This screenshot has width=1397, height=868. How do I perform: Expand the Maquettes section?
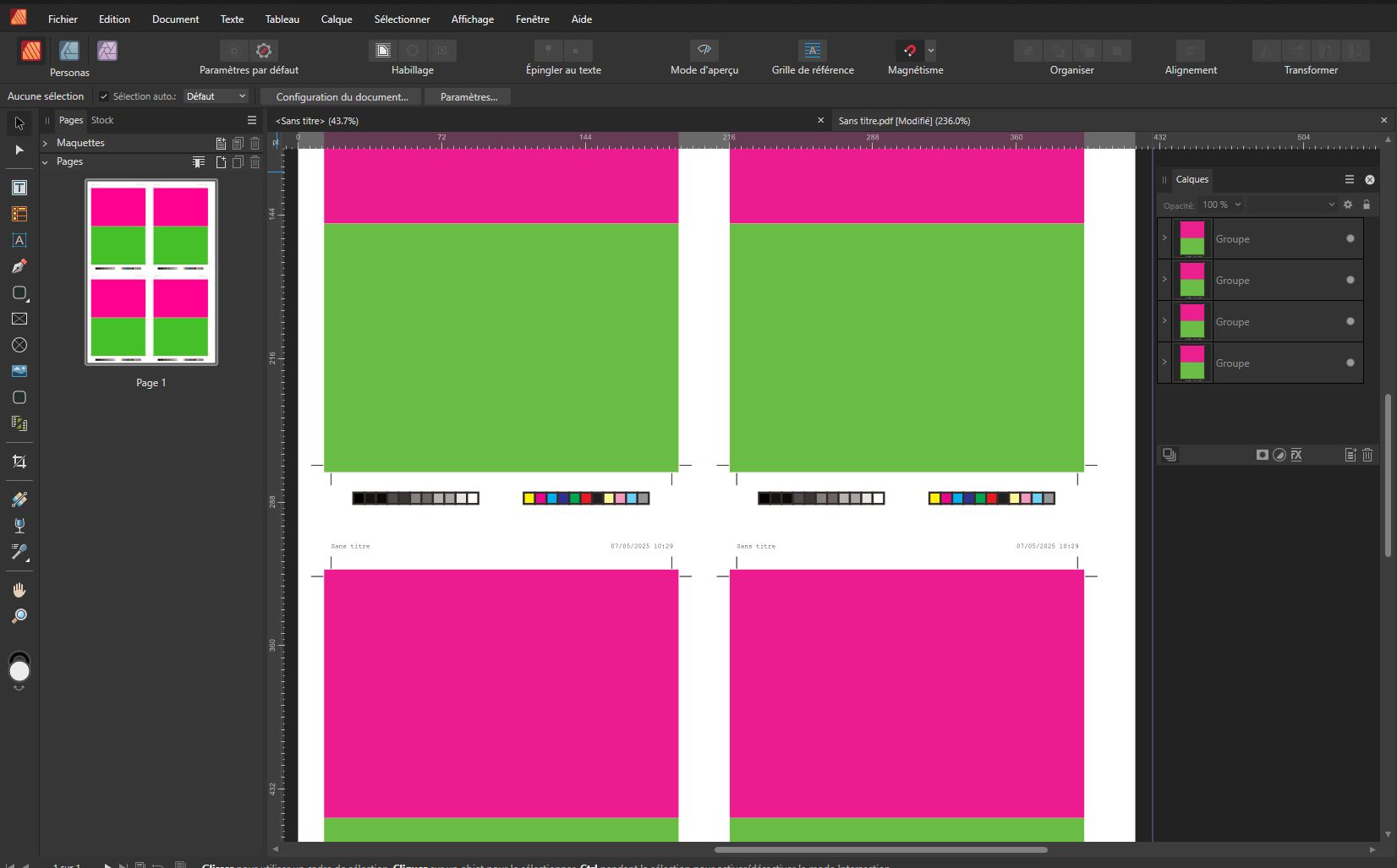click(x=45, y=144)
